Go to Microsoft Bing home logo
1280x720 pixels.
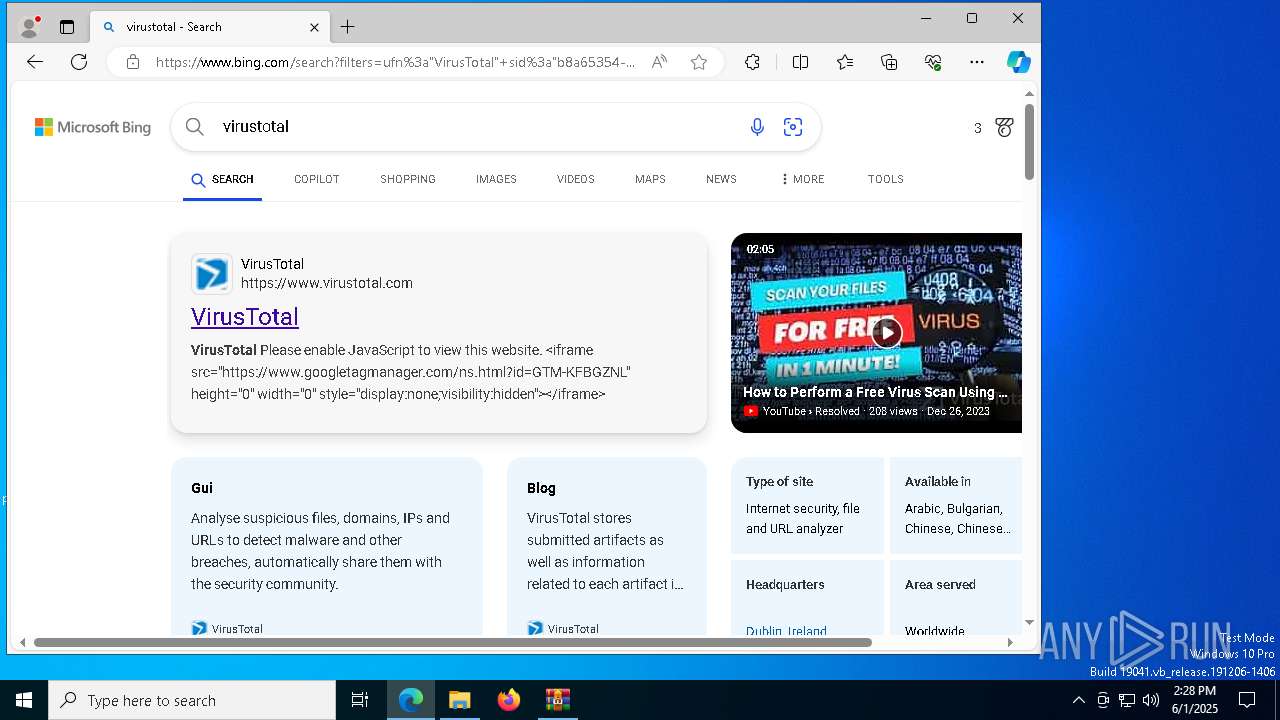(93, 127)
